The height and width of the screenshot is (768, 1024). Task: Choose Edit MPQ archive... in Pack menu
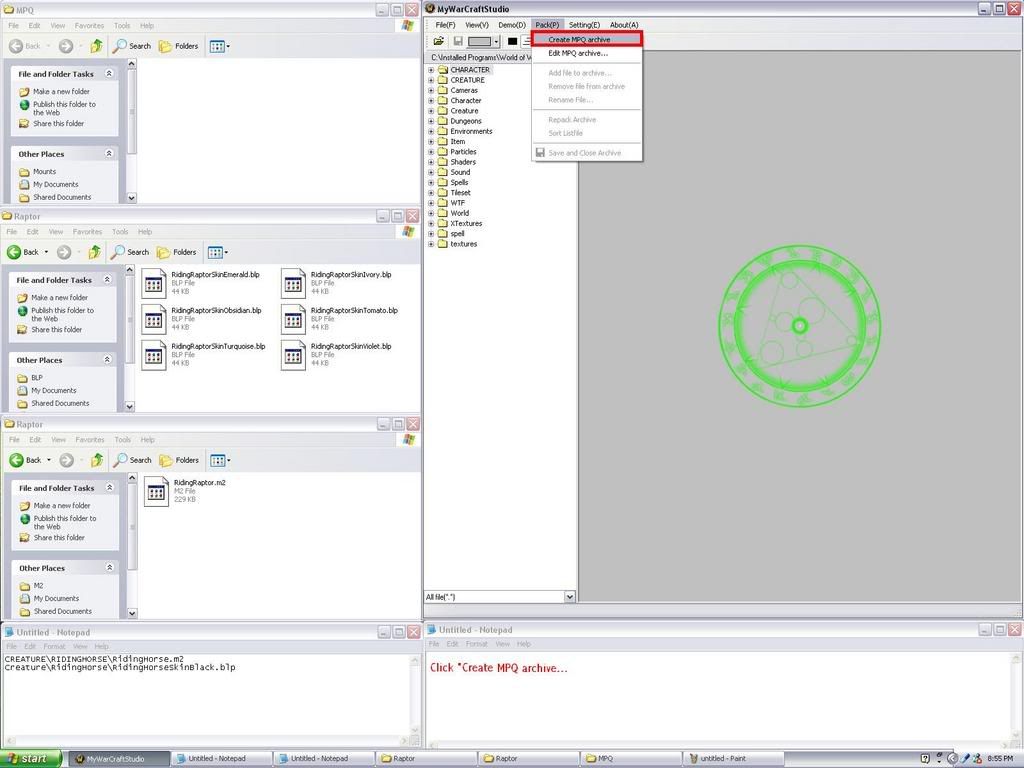pyautogui.click(x=578, y=54)
